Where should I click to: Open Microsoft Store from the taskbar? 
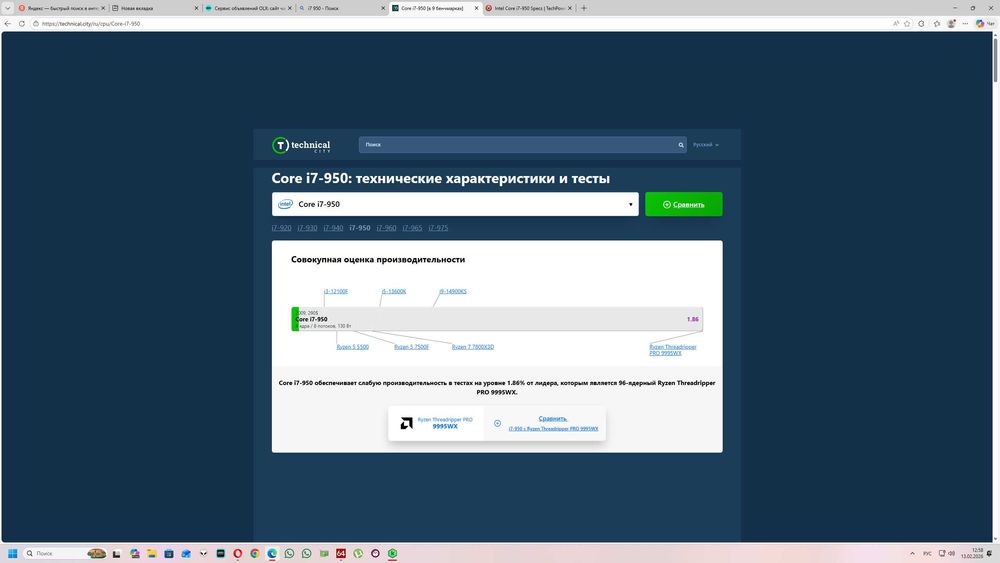click(168, 553)
